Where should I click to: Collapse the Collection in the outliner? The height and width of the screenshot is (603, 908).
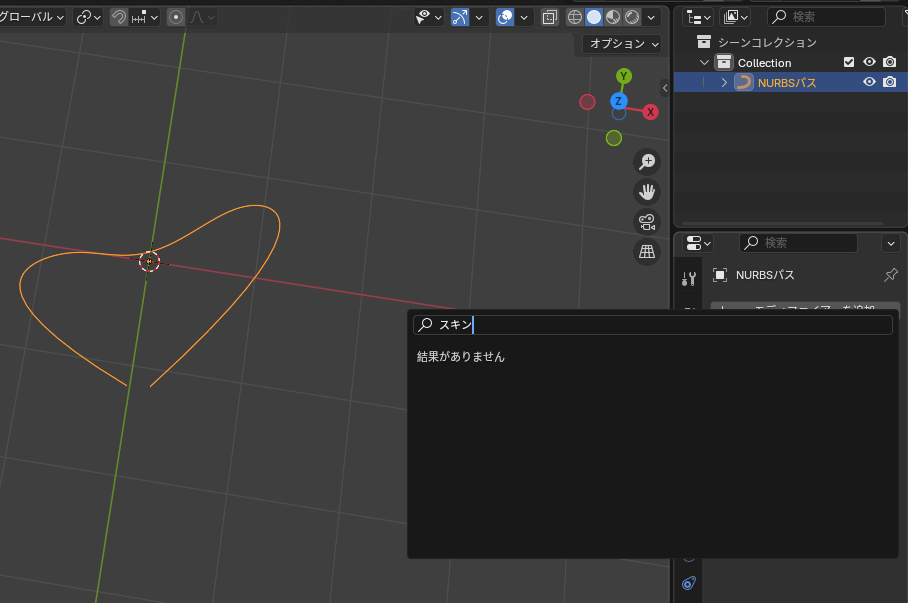(704, 62)
